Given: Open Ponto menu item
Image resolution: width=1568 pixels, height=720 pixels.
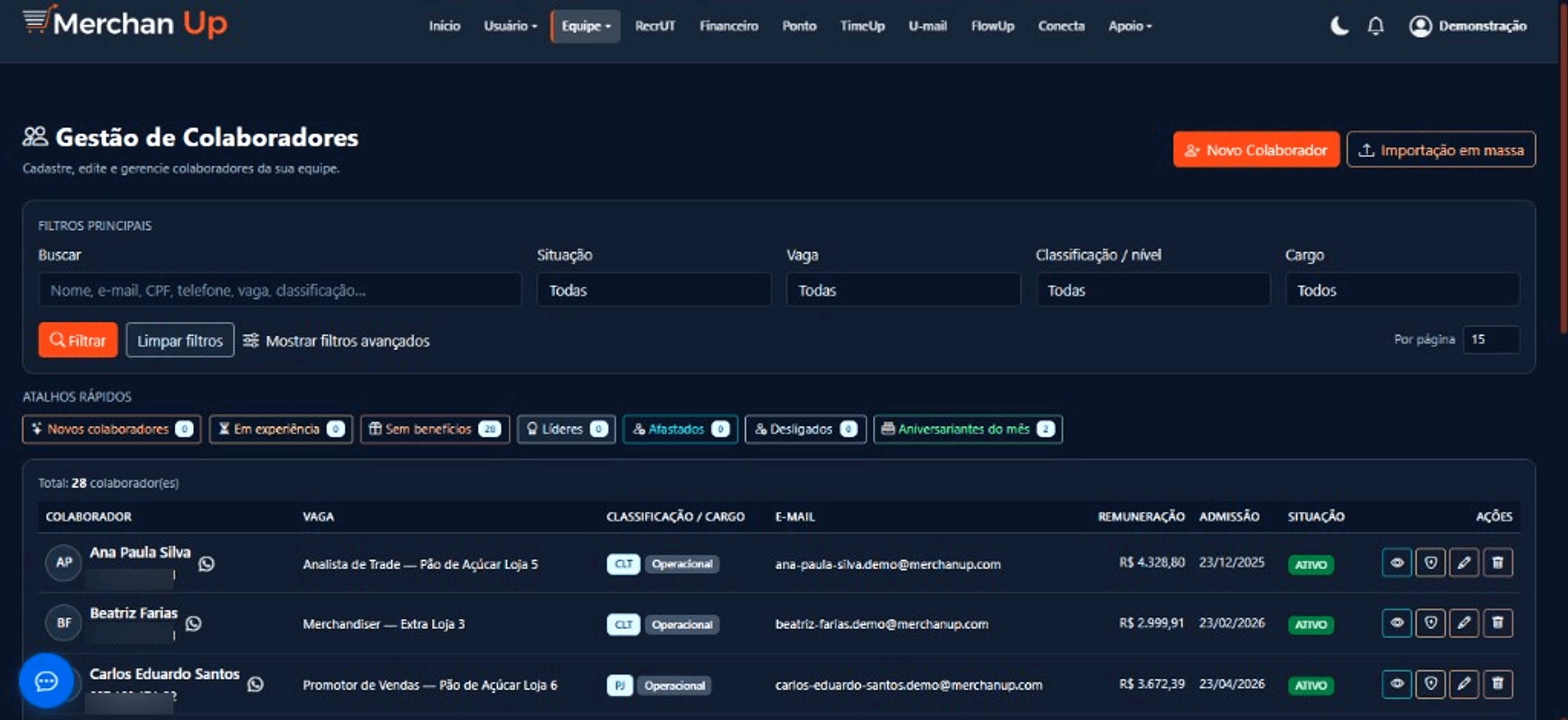Looking at the screenshot, I should pyautogui.click(x=799, y=26).
